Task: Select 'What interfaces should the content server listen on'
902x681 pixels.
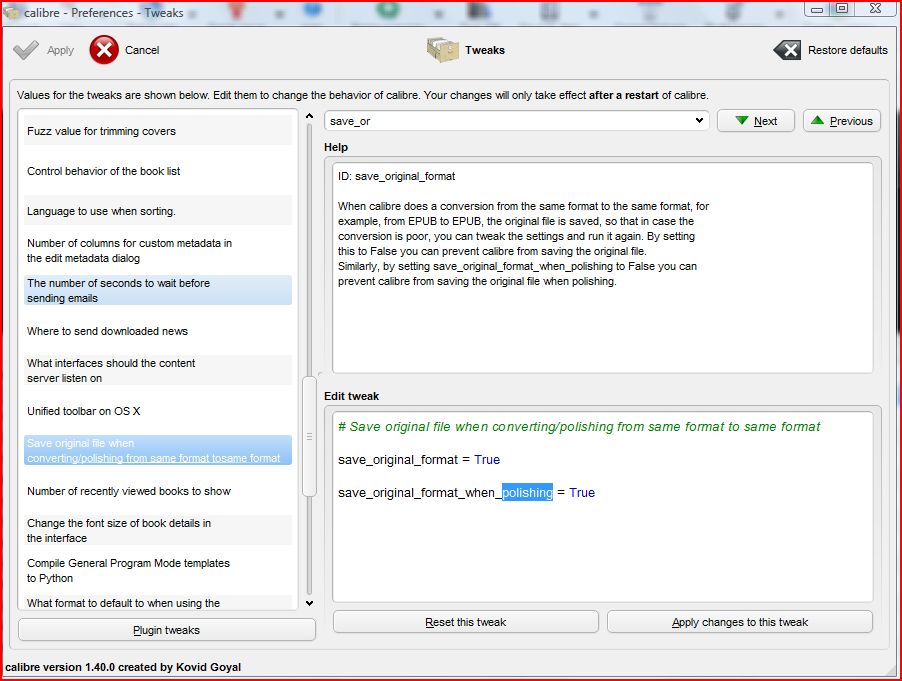Action: coord(158,370)
